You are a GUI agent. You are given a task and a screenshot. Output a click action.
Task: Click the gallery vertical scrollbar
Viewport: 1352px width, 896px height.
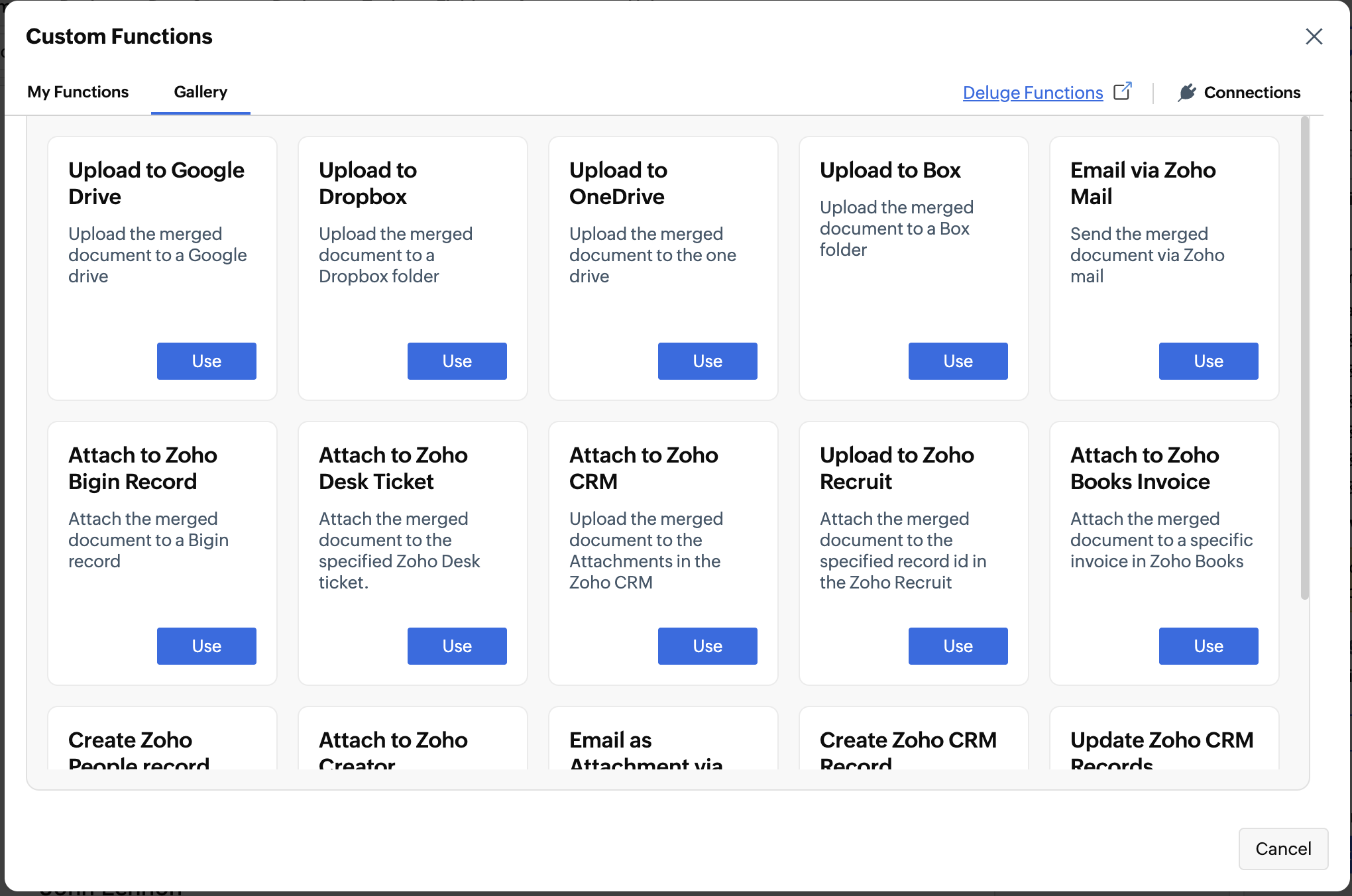[x=1304, y=358]
